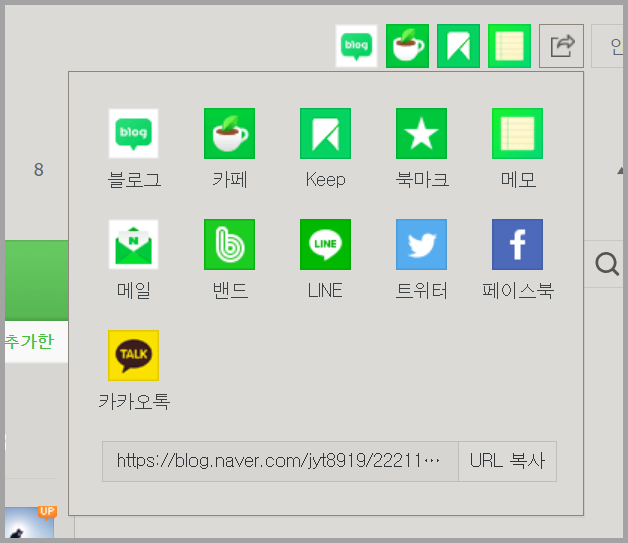628x543 pixels.
Task: Click the green 추가한 text
Action: (x=29, y=342)
